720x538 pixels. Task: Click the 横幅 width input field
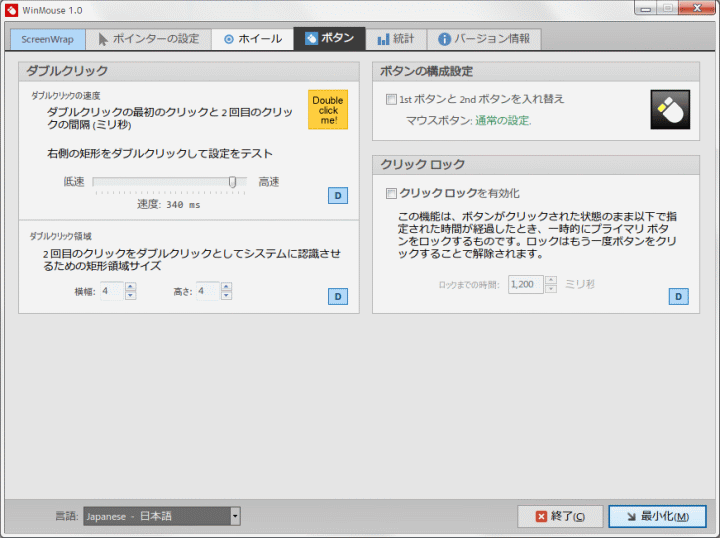(112, 291)
